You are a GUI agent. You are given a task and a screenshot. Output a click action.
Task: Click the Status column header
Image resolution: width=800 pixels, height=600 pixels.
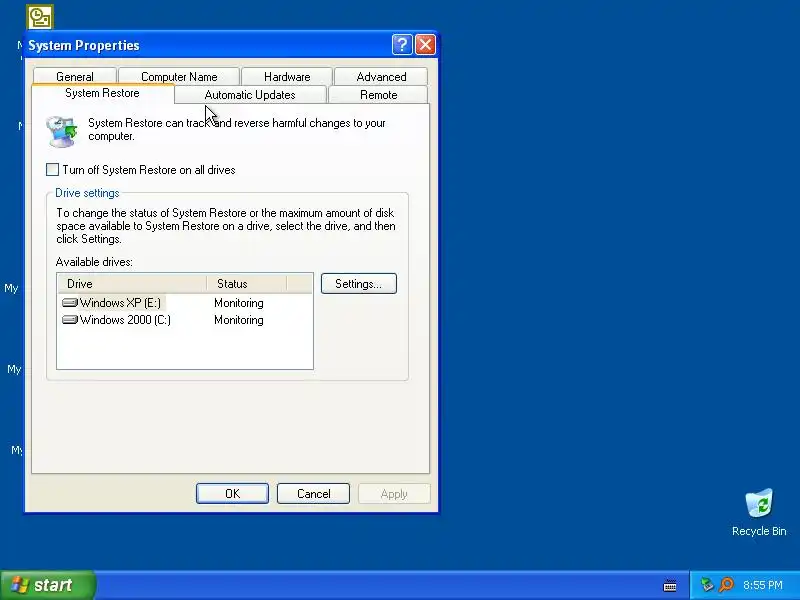click(247, 284)
